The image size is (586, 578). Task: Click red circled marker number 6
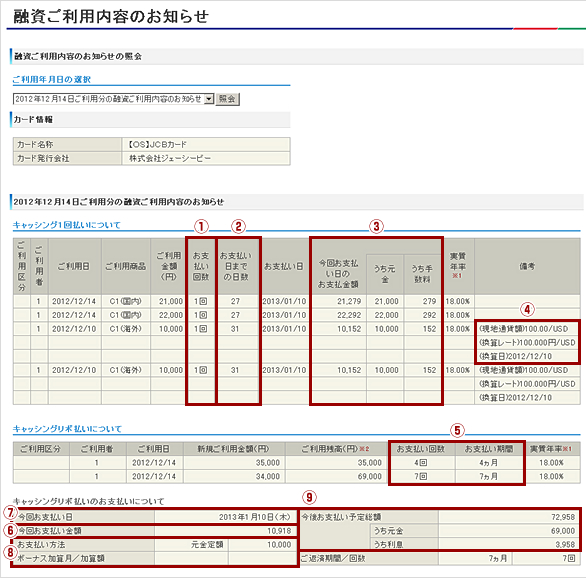10,530
